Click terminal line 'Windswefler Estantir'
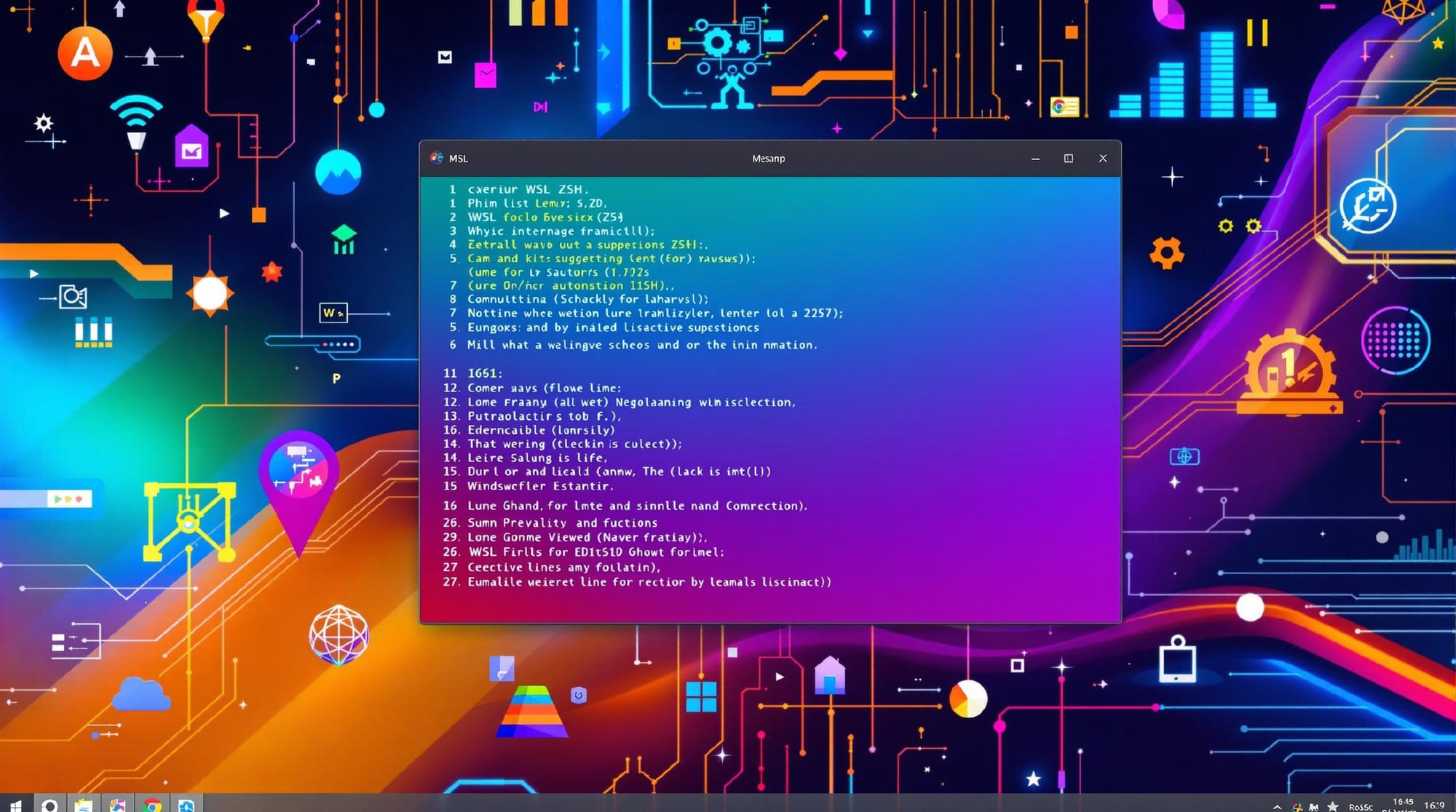The image size is (1456, 812). click(539, 486)
